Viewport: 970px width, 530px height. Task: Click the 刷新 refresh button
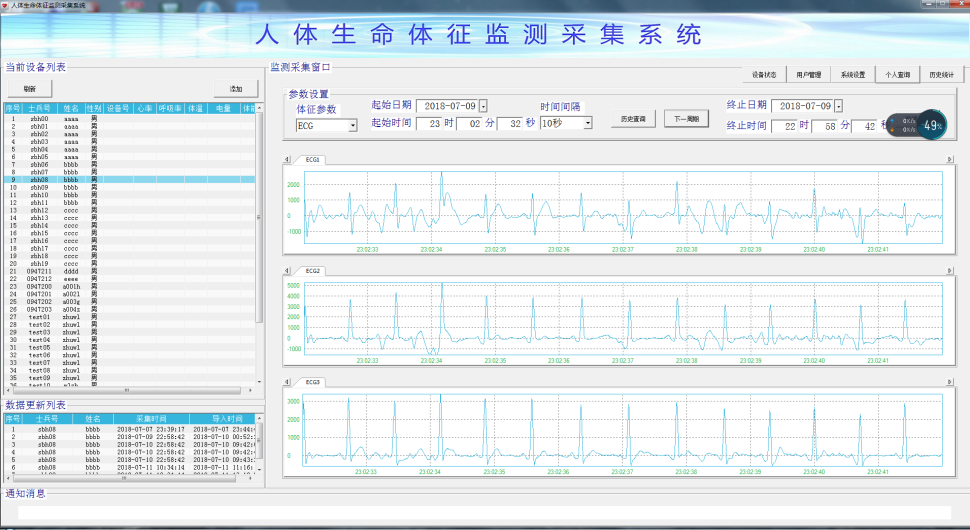point(30,89)
